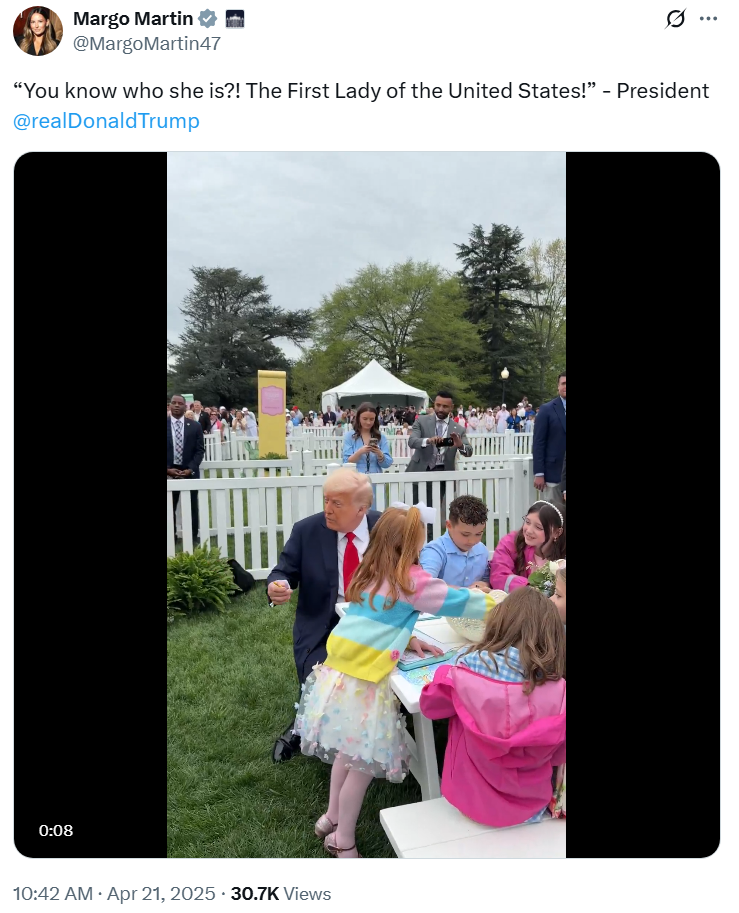739x913 pixels.
Task: Click the left black letterbox of video
Action: 90,504
